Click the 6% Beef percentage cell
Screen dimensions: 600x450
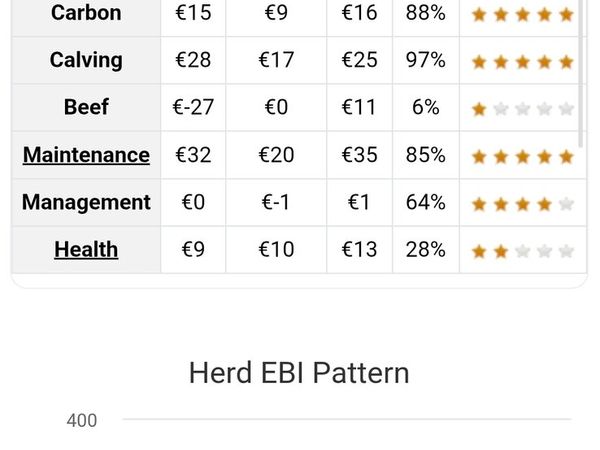coord(425,107)
